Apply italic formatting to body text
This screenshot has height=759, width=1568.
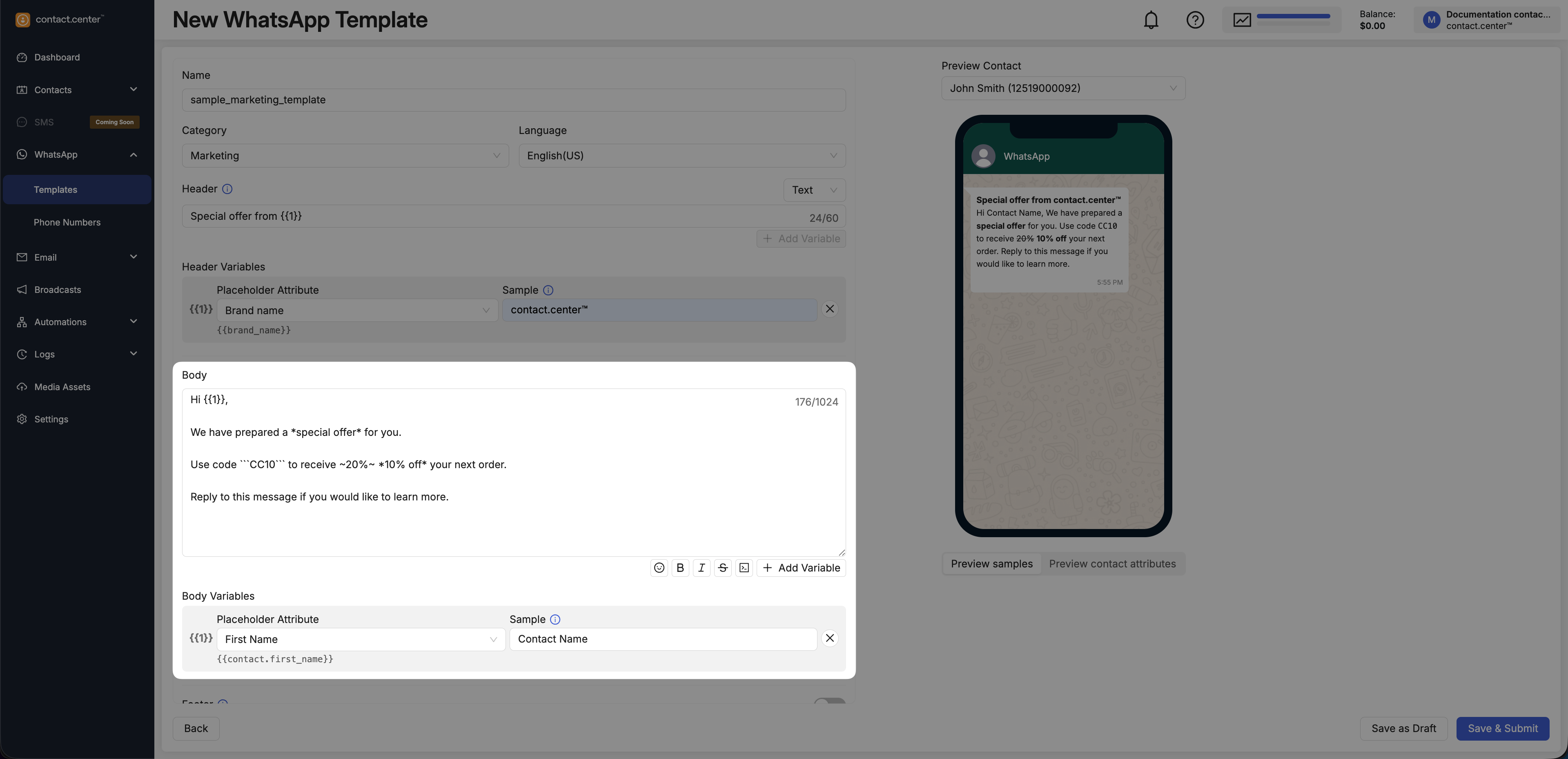(701, 568)
